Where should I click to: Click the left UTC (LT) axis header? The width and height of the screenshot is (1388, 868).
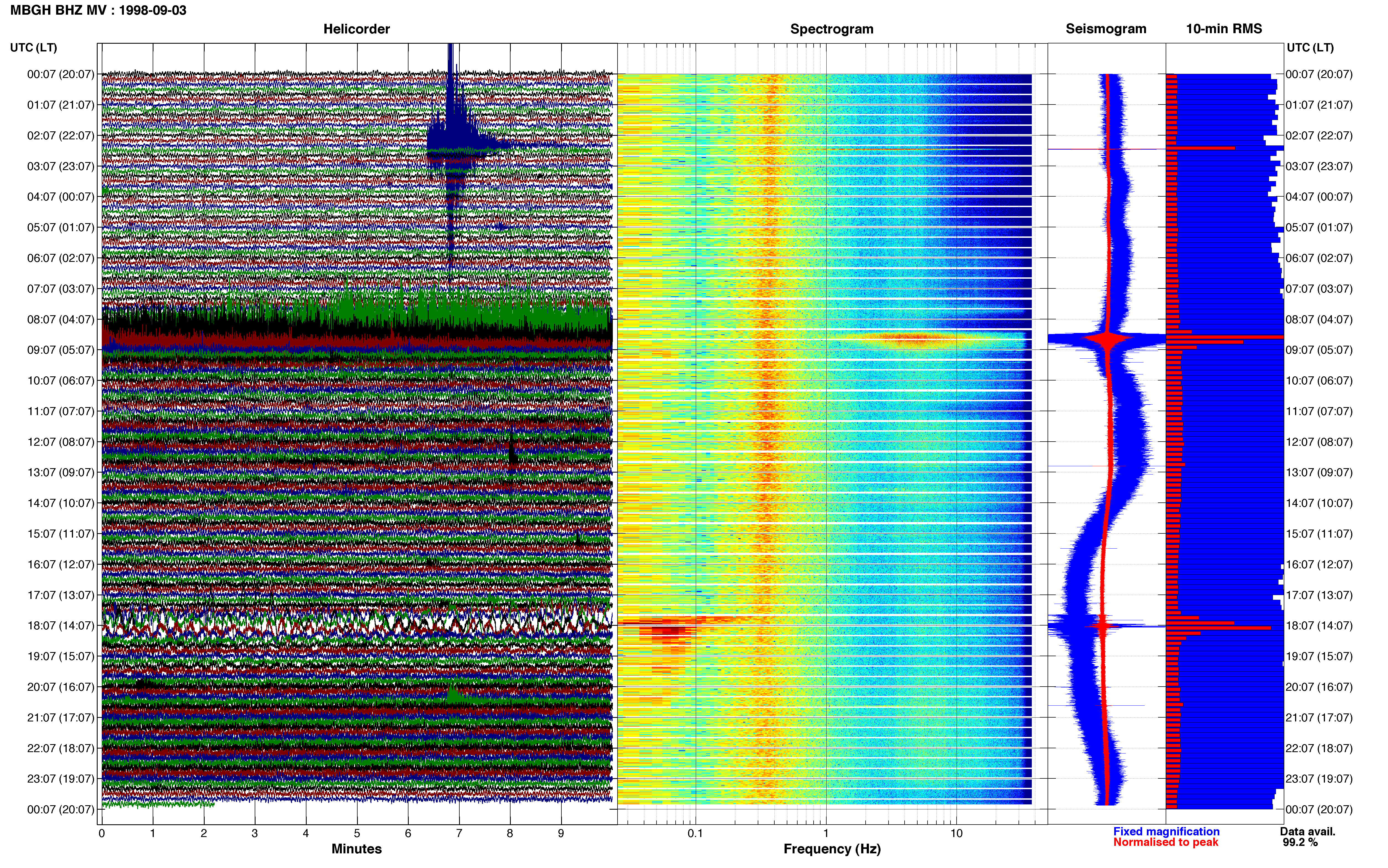(x=34, y=48)
